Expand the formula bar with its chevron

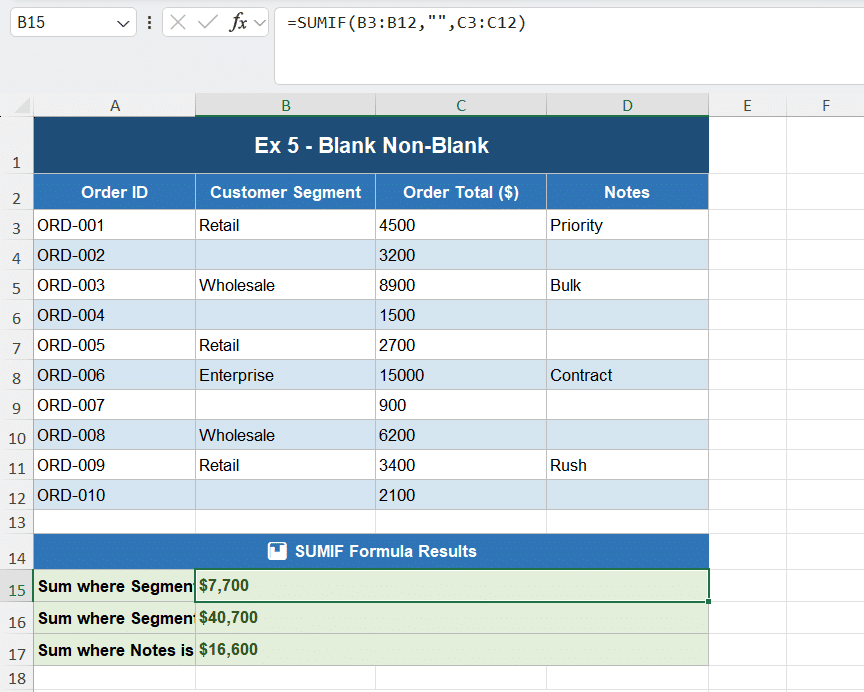(x=259, y=22)
